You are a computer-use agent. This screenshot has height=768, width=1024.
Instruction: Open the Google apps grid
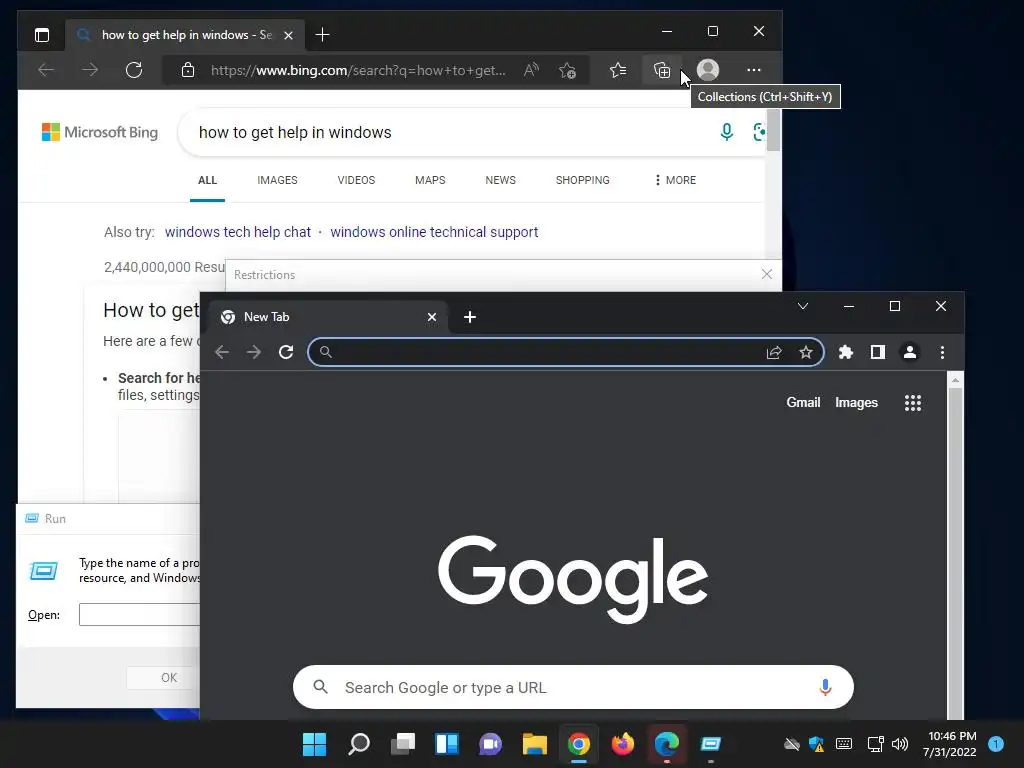913,403
